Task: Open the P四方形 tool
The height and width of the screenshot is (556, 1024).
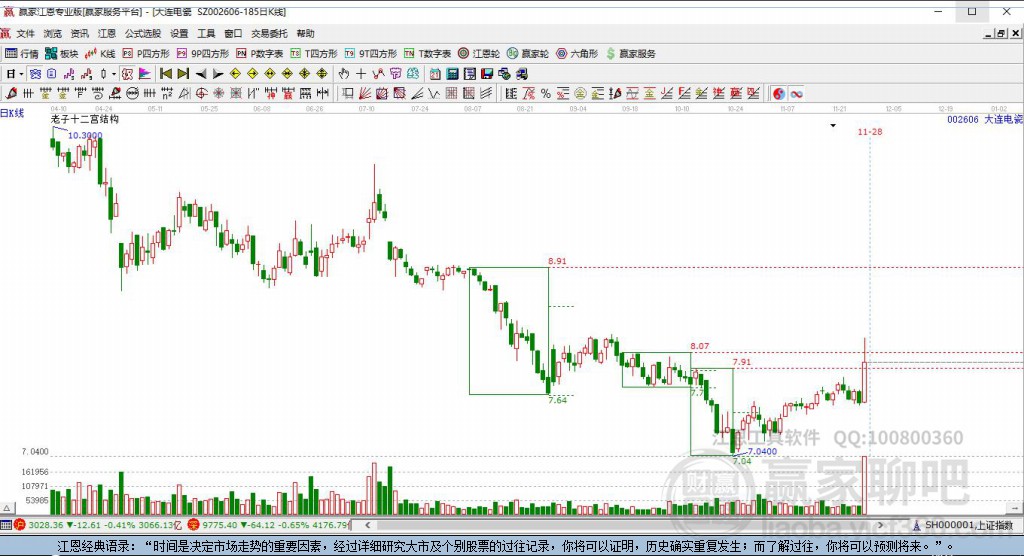Action: click(x=146, y=54)
